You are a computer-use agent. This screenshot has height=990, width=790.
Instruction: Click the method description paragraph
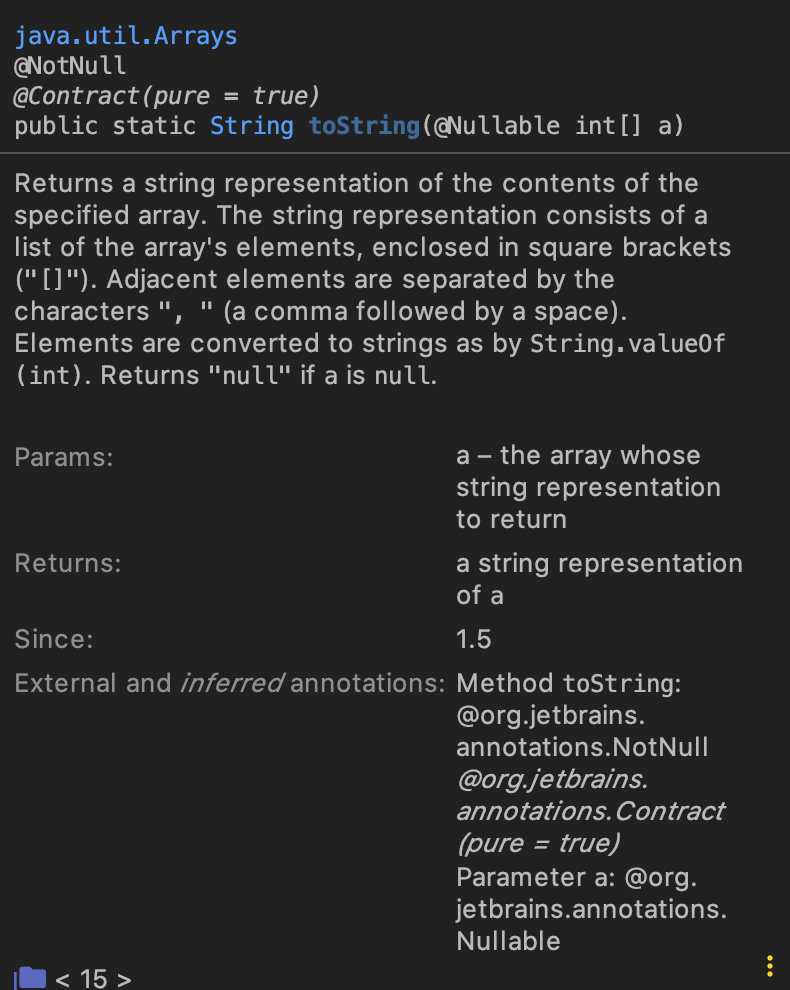[x=370, y=279]
